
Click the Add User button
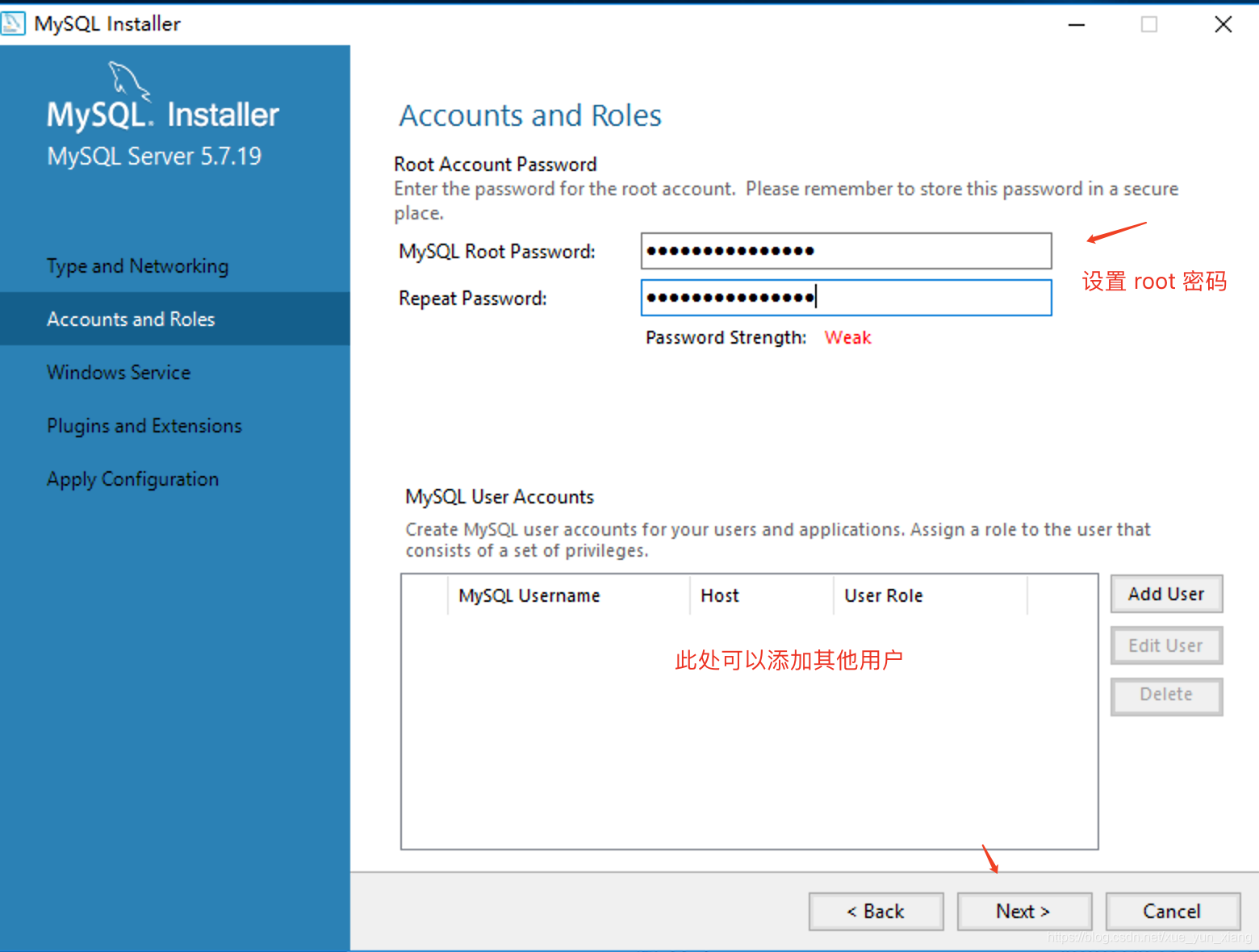click(x=1166, y=594)
